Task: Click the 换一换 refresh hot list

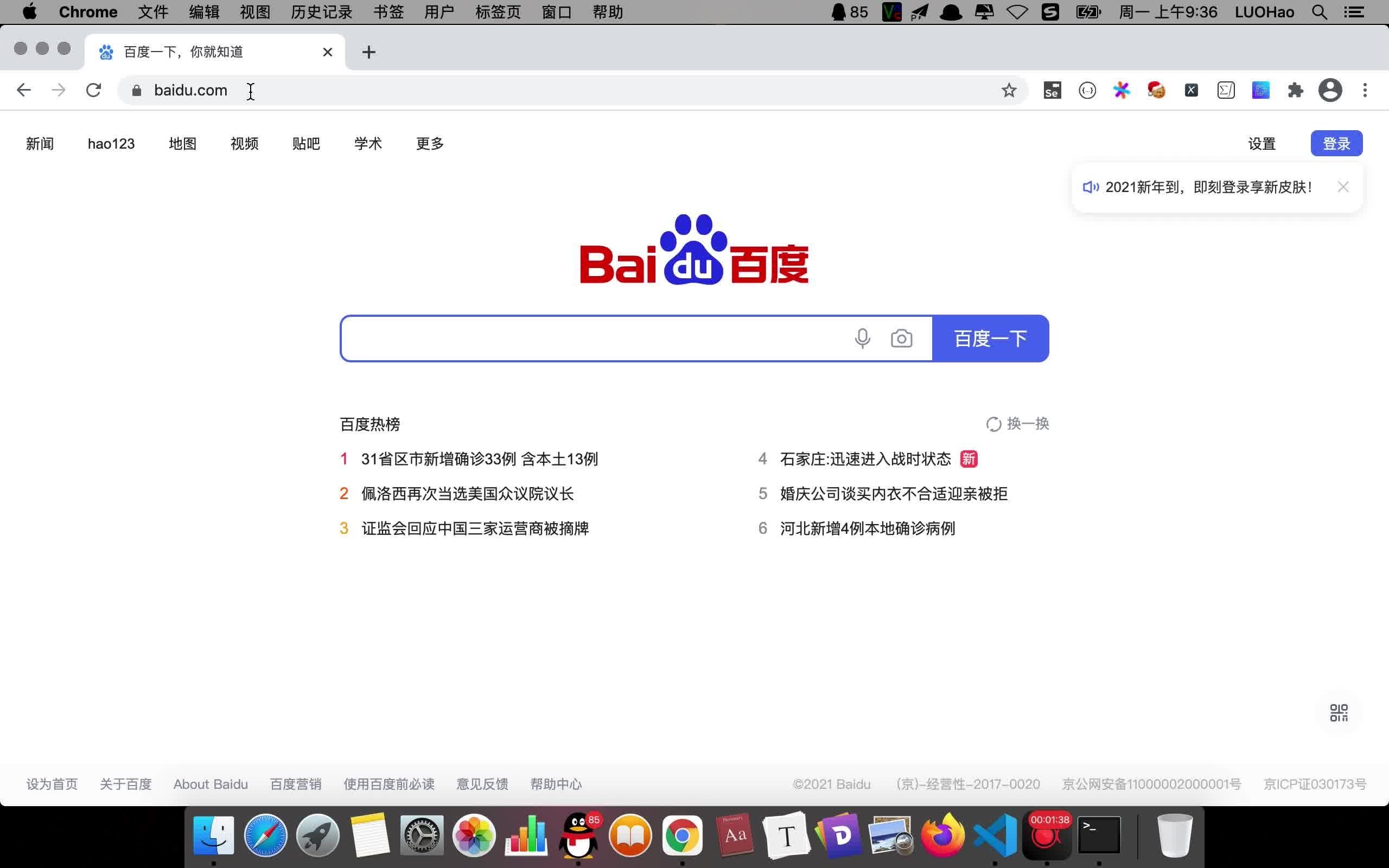Action: (1018, 424)
